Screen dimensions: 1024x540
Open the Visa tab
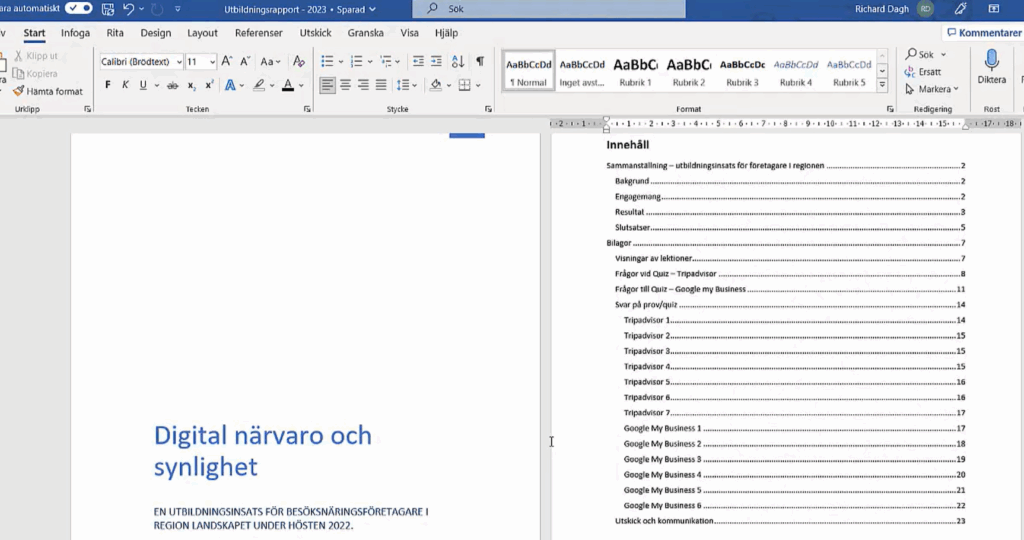click(409, 33)
